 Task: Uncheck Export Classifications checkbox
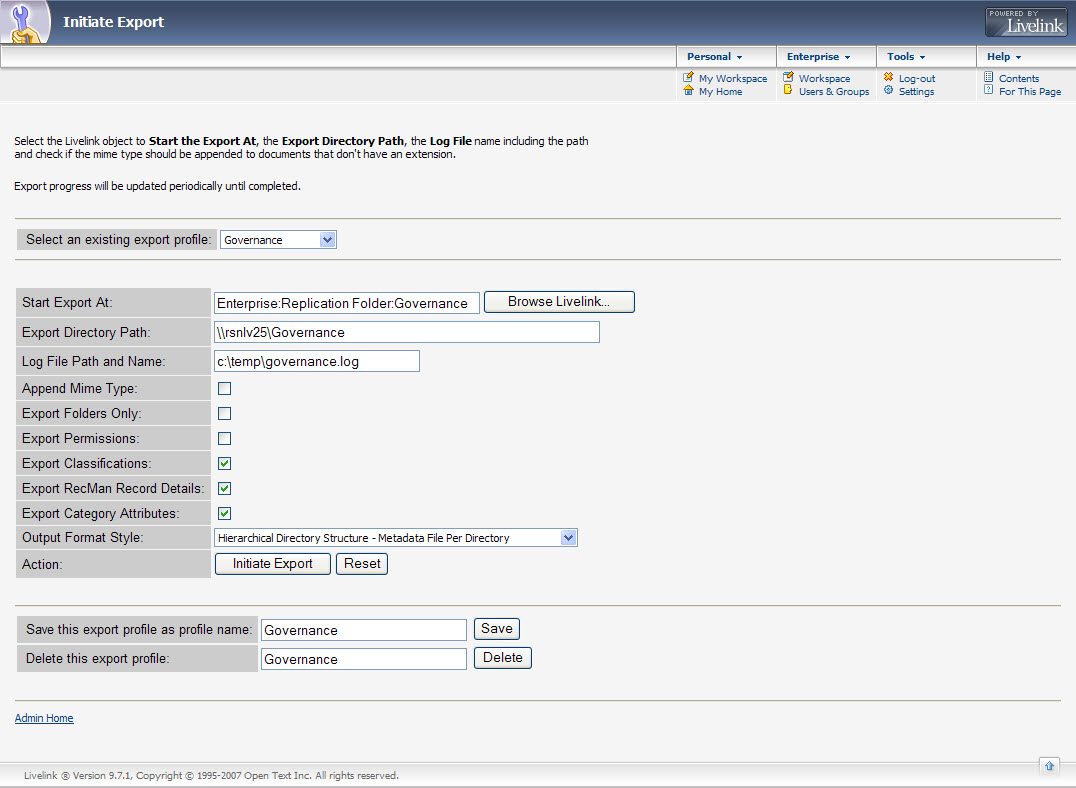224,463
